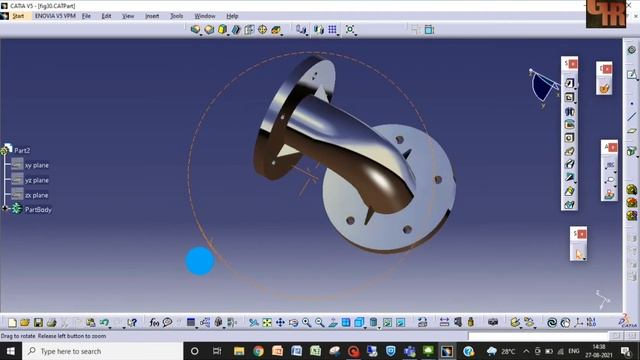Activate the What's This help icon
Viewport: 640px width, 360px height.
pyautogui.click(x=132, y=323)
